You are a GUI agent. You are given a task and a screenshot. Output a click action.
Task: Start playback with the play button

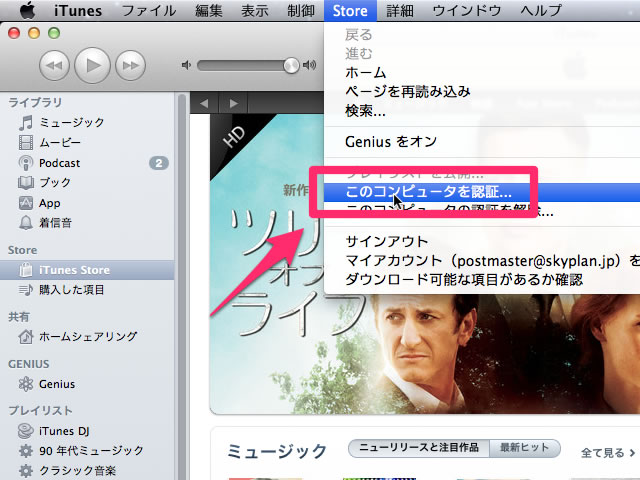pos(93,65)
